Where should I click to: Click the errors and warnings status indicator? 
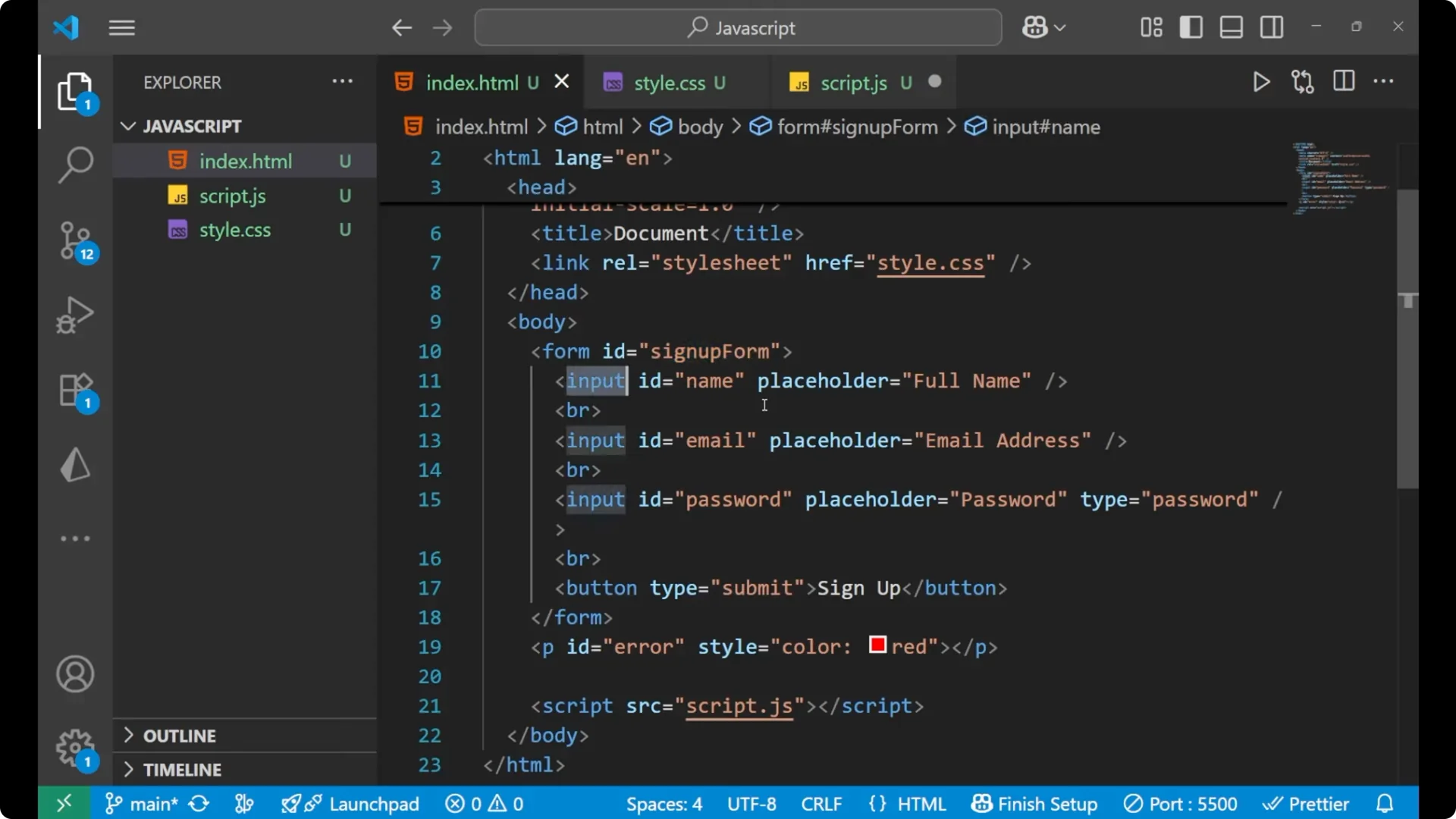point(484,803)
